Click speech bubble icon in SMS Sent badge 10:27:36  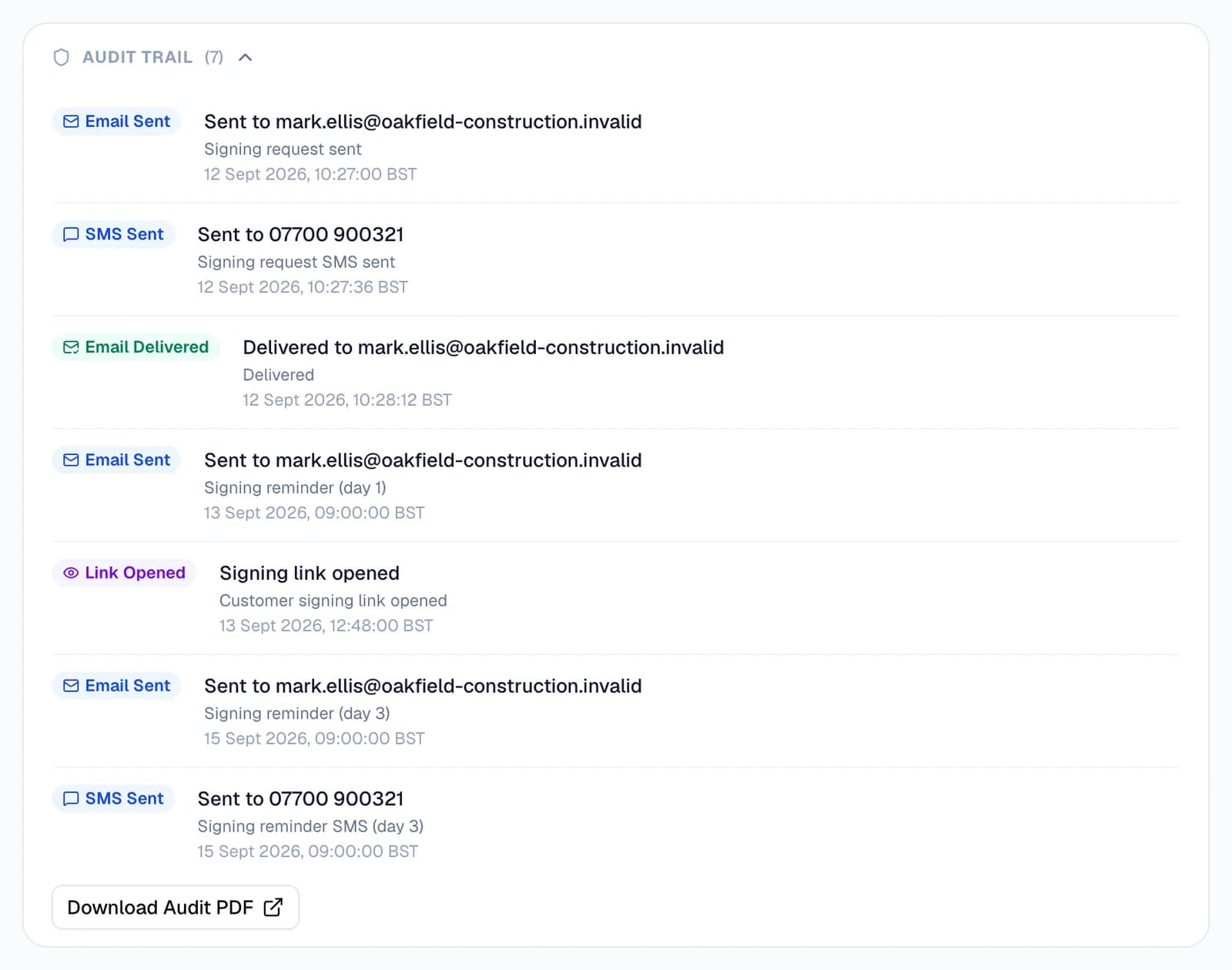pos(71,235)
